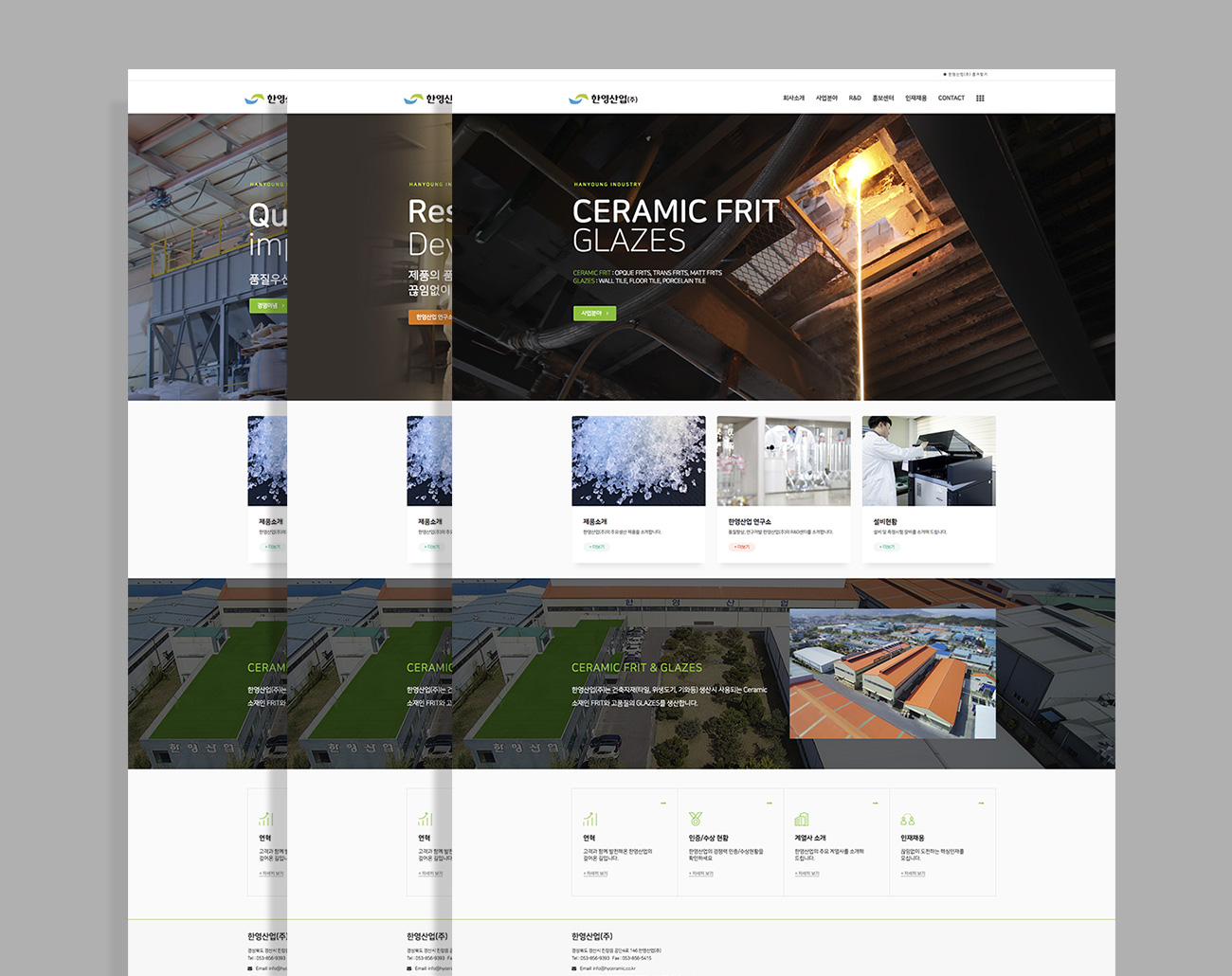Click the medal icon of 인증/수상 현황
Viewport: 1232px width, 976px height.
(x=696, y=819)
